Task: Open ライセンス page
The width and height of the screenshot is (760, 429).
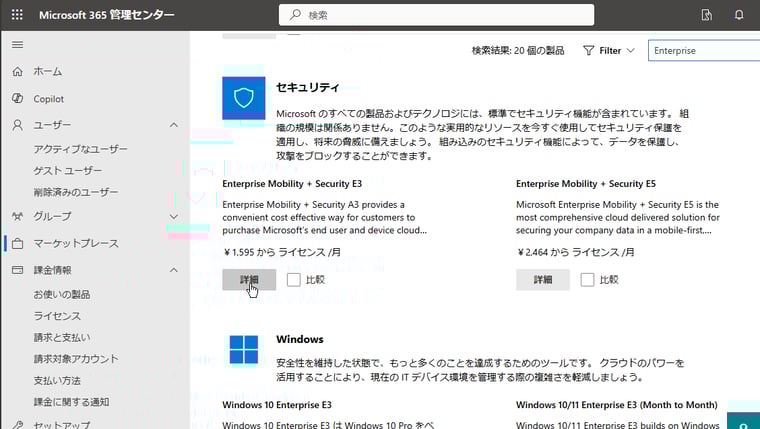Action: (57, 316)
